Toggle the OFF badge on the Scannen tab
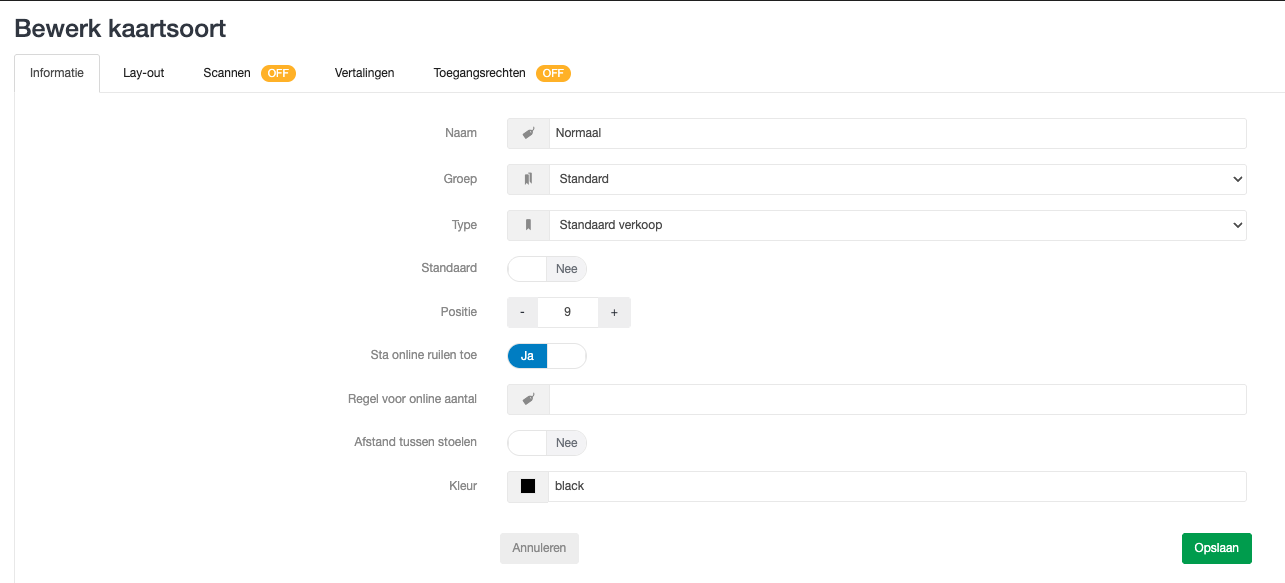The image size is (1285, 583). point(278,73)
